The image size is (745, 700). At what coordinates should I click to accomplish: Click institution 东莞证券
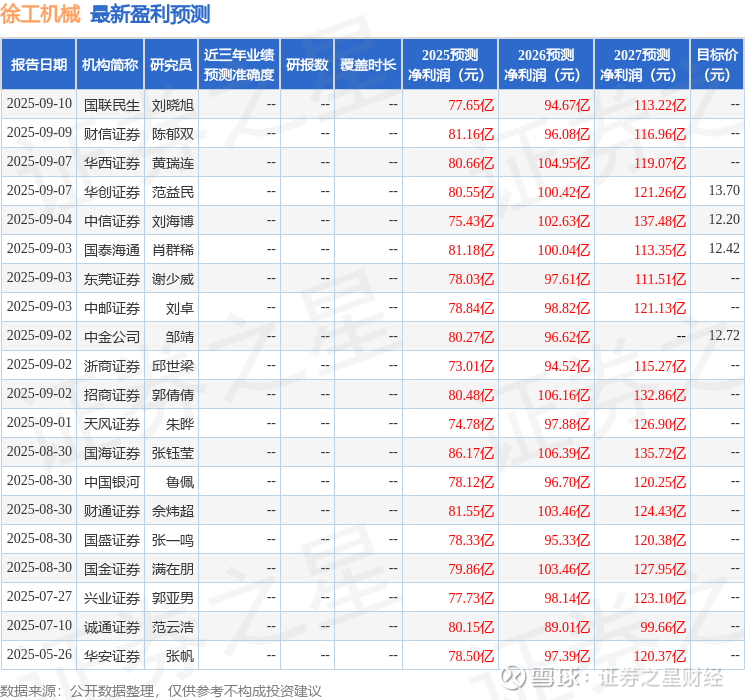coord(112,279)
